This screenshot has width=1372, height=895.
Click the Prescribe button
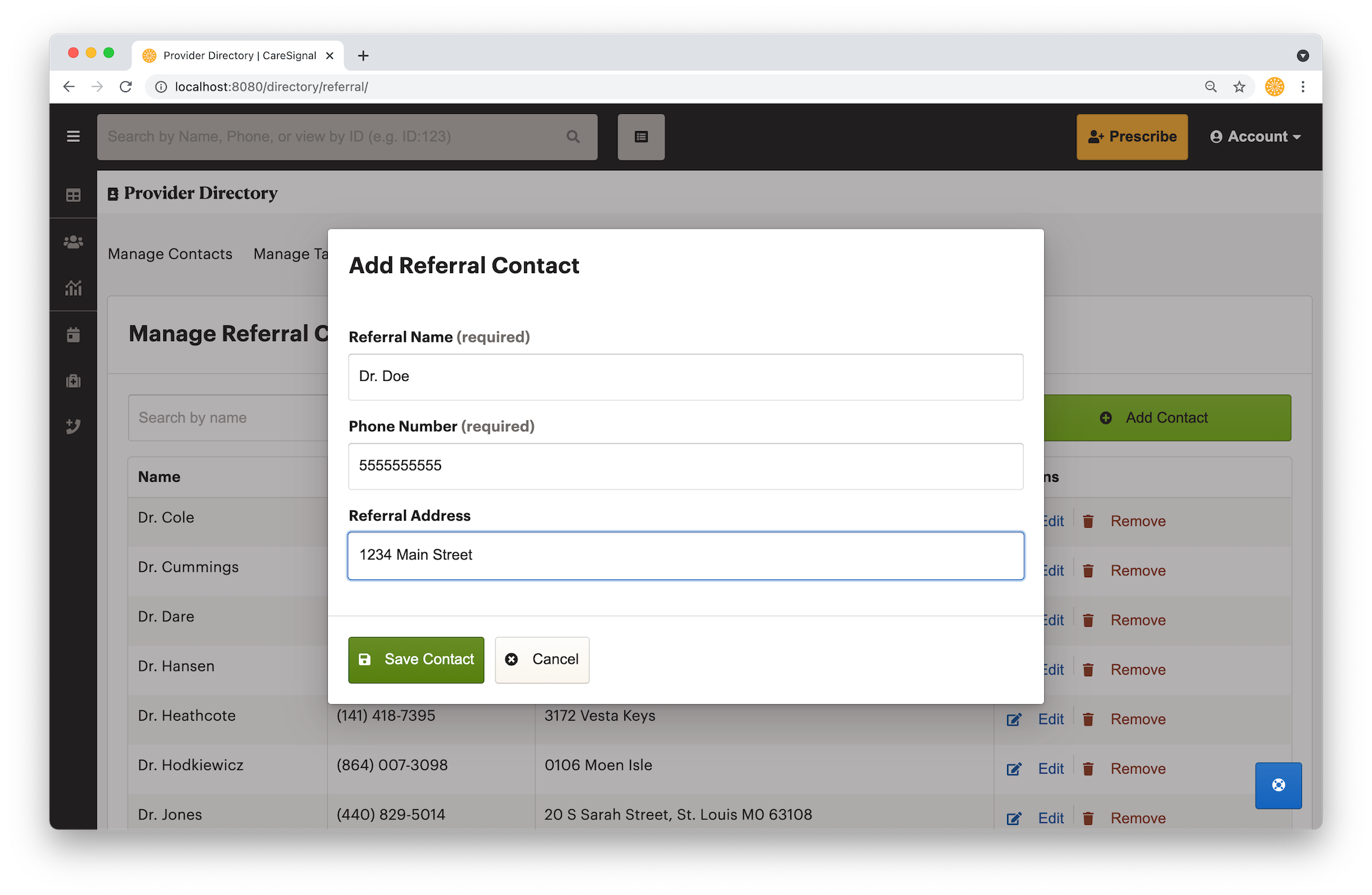[1132, 137]
